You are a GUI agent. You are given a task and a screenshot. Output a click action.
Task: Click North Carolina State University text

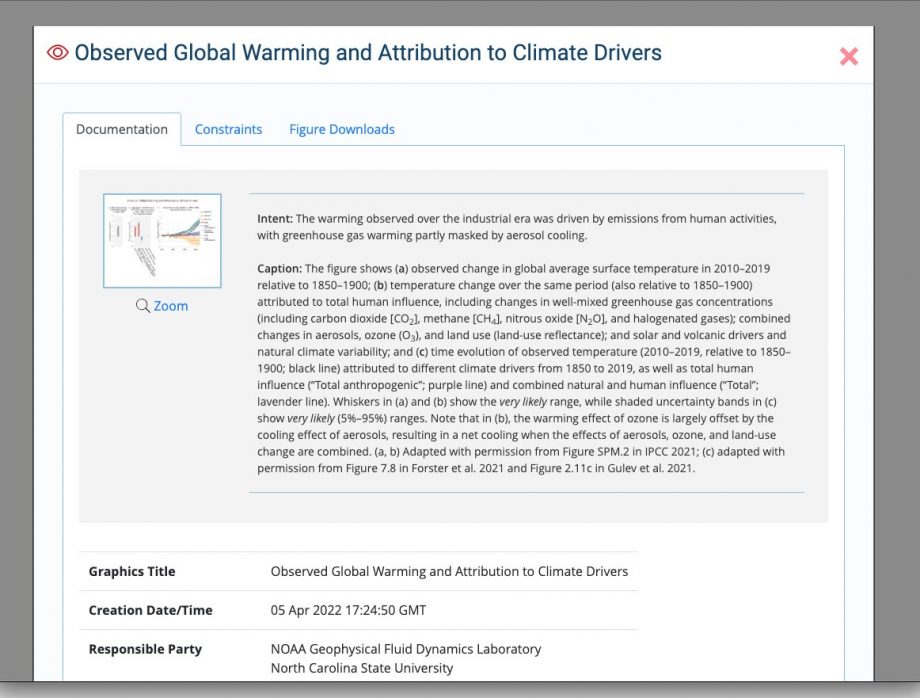coord(361,668)
